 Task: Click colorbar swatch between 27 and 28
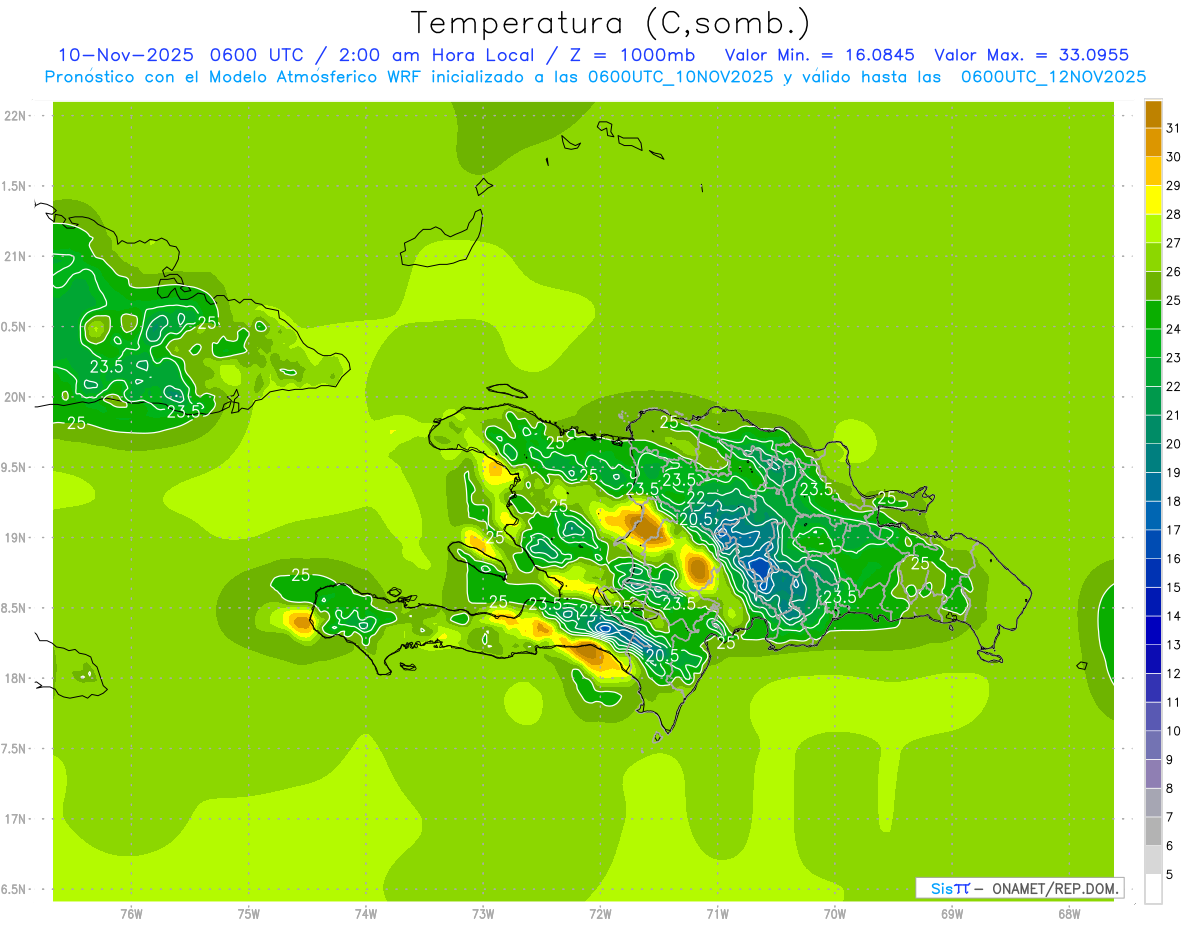pos(1153,228)
